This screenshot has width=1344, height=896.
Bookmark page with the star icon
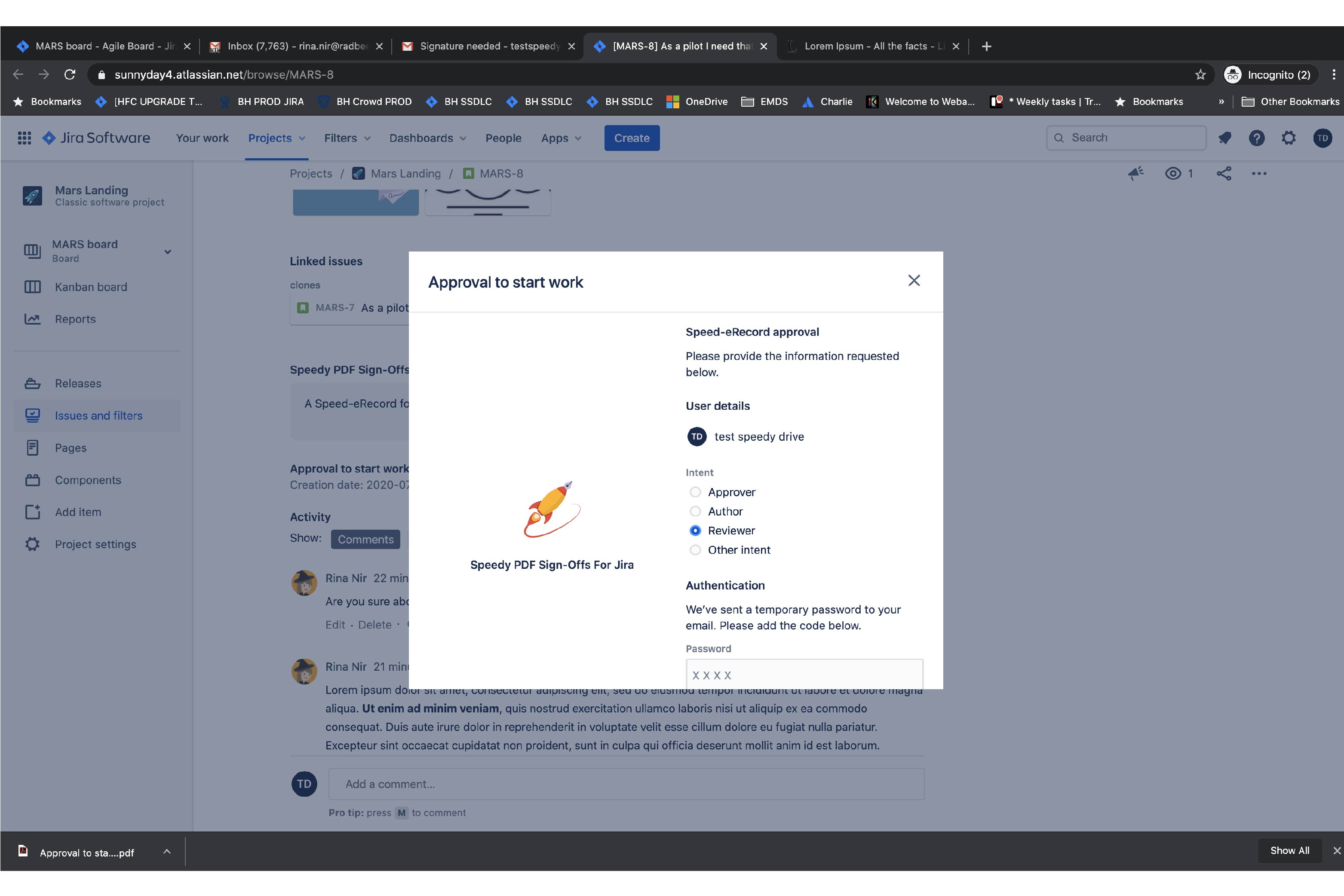[1200, 75]
